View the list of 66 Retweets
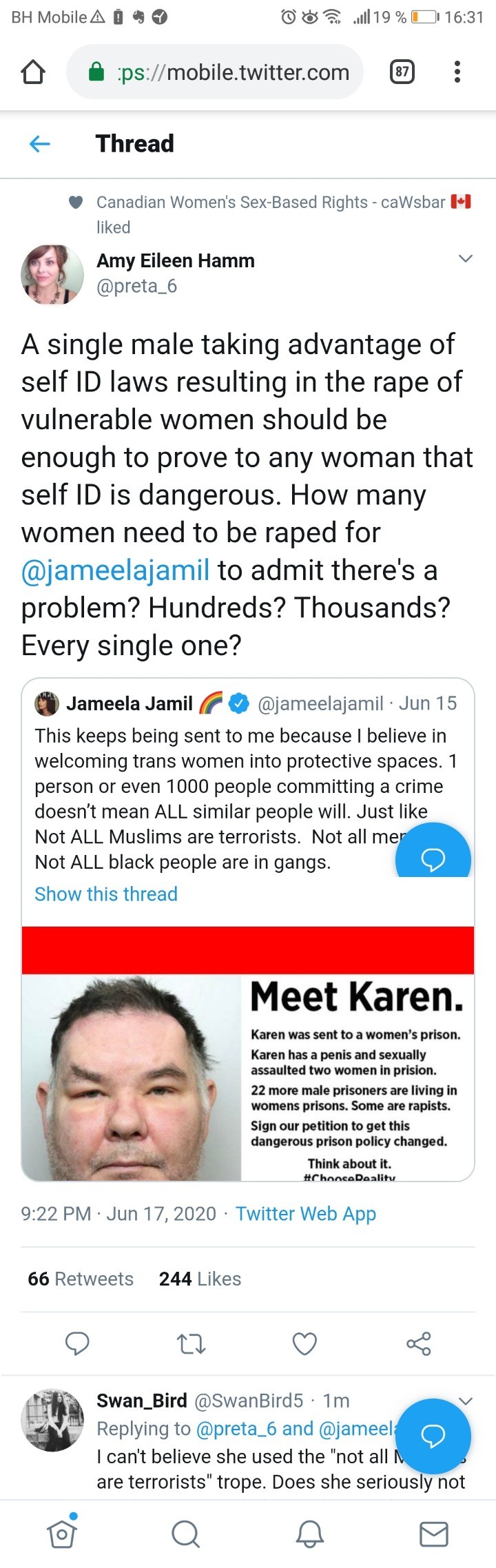The image size is (496, 1568). (81, 1279)
